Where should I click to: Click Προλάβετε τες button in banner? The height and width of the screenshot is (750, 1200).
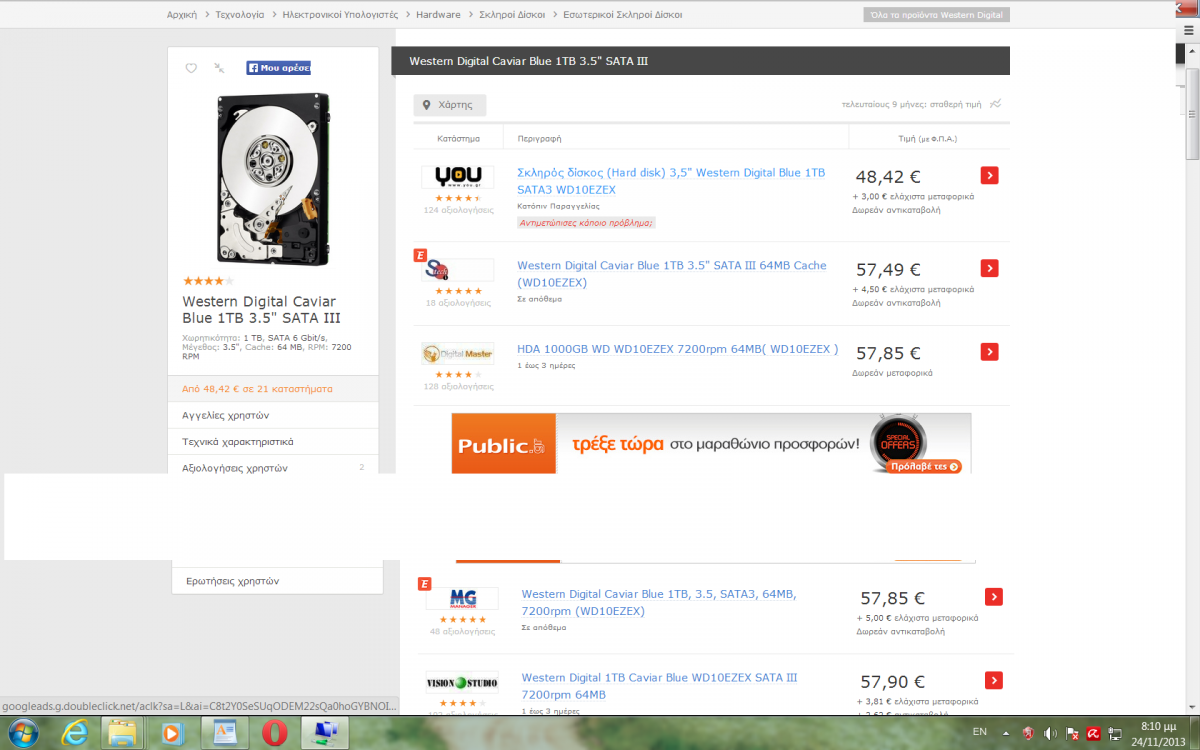(x=924, y=466)
